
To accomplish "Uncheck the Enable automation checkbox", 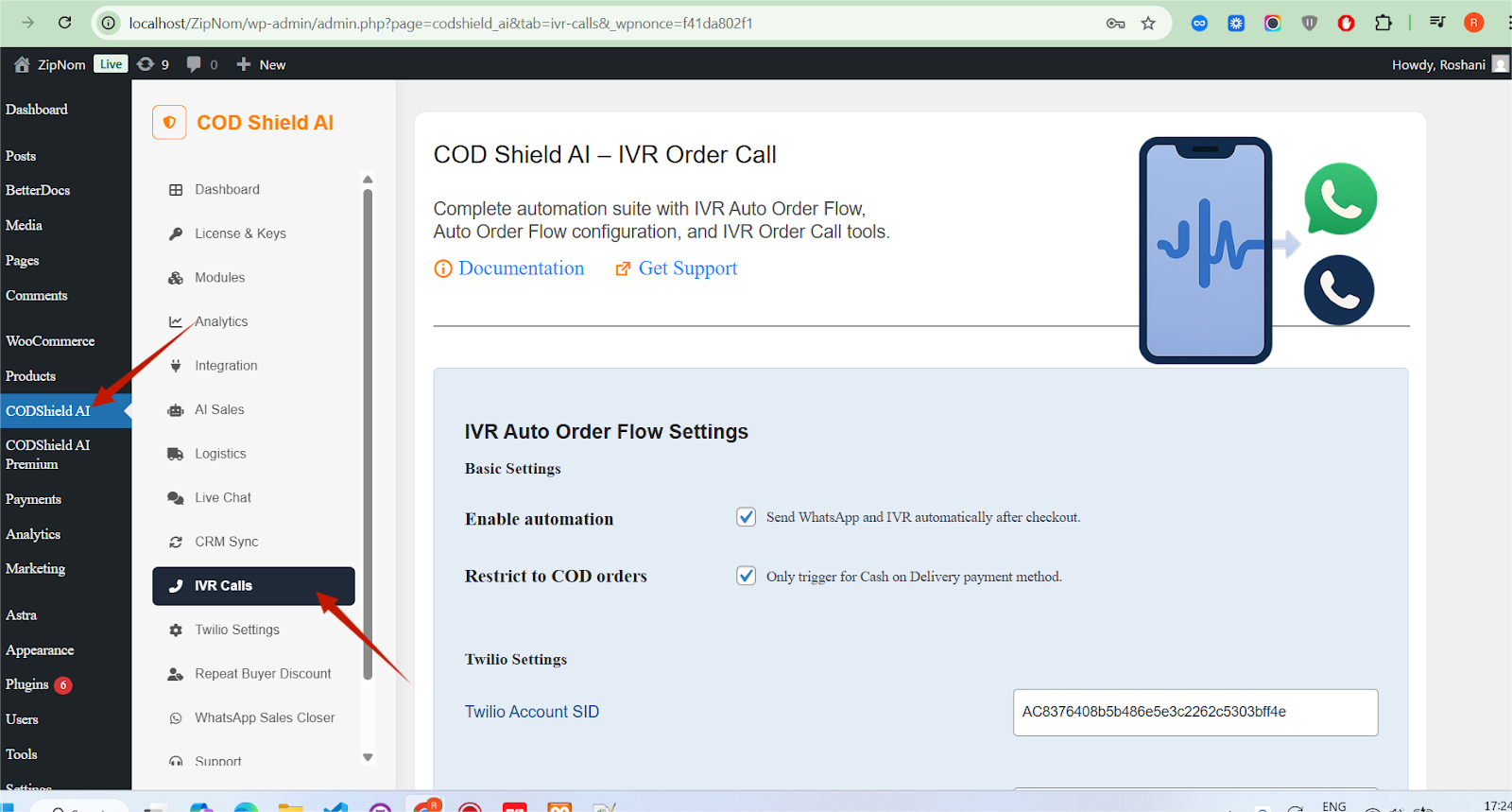I will click(x=747, y=517).
